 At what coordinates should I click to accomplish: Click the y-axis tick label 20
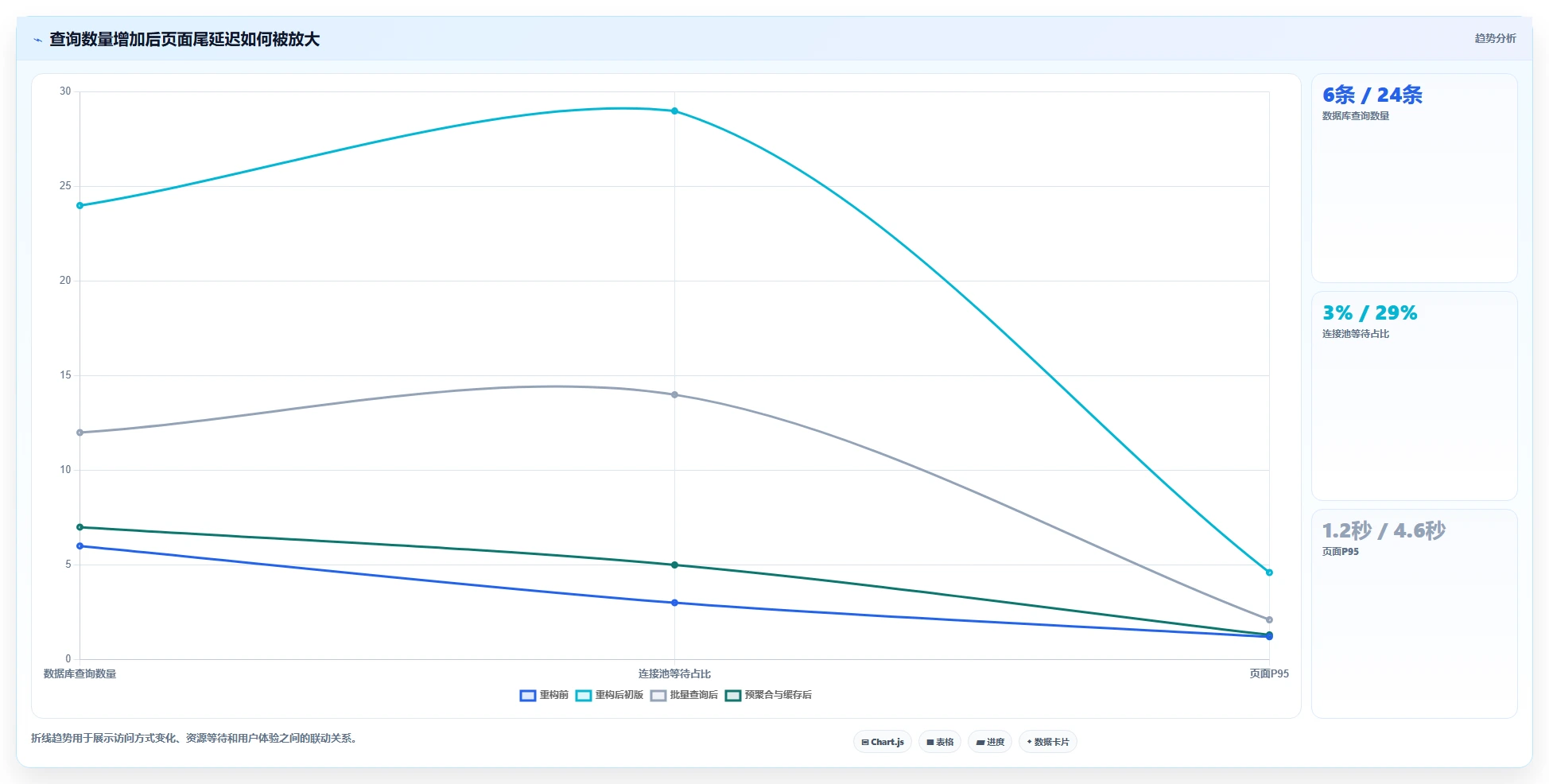tap(65, 281)
